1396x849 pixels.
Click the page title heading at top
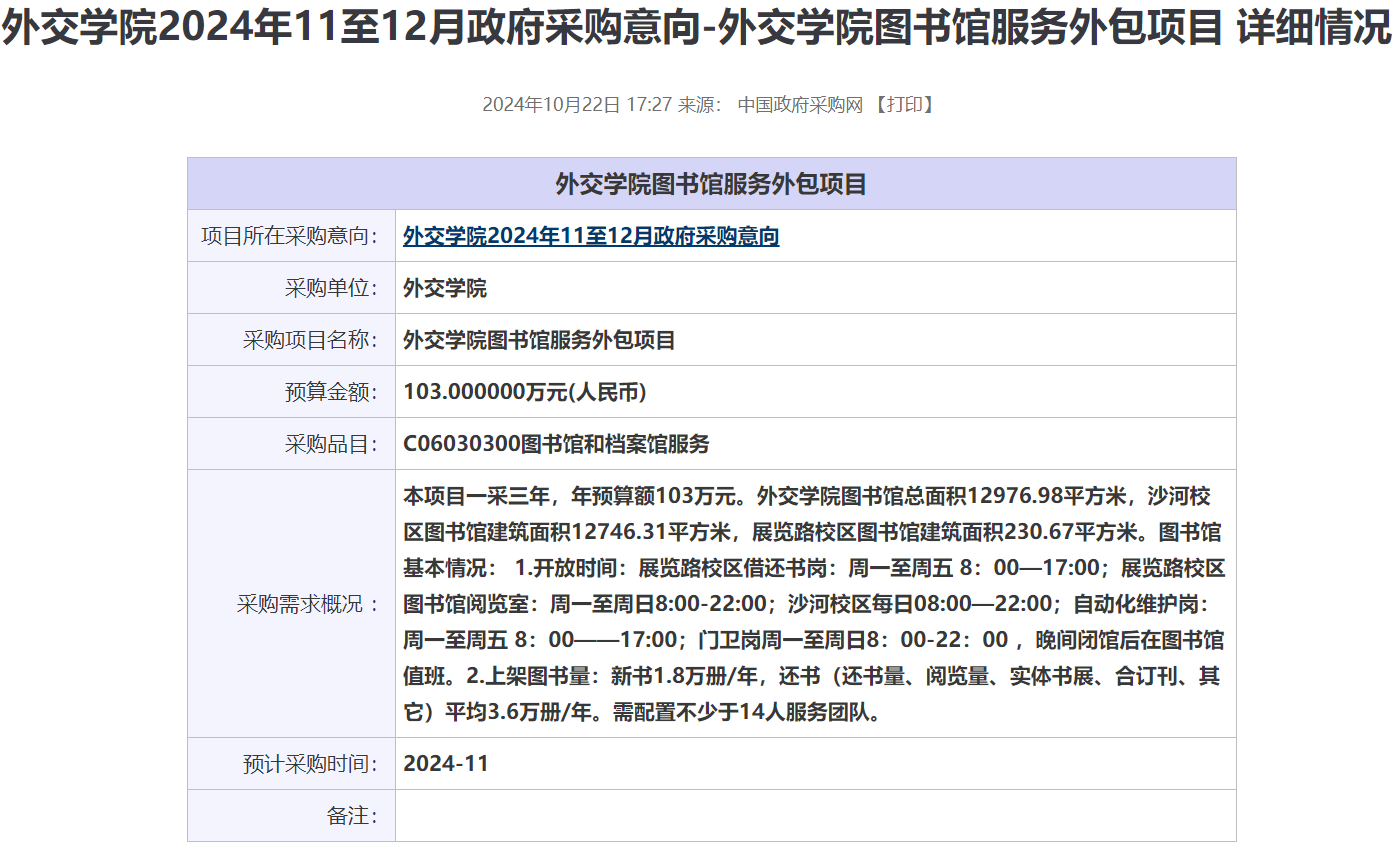pos(697,30)
